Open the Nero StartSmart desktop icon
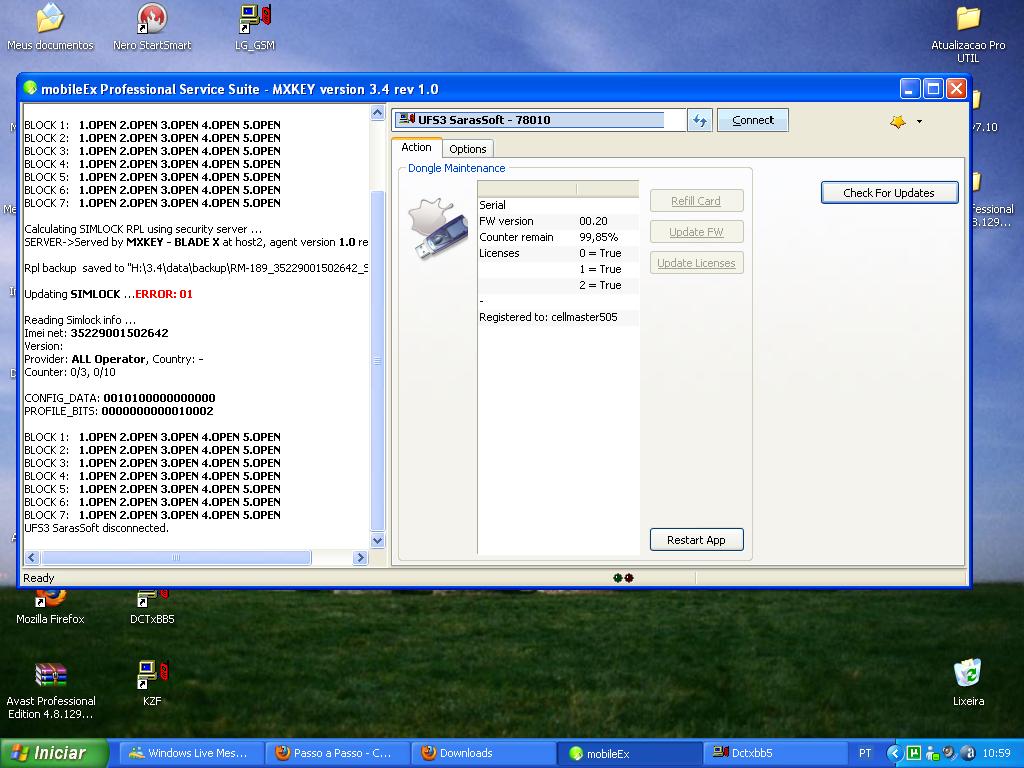 (x=152, y=20)
